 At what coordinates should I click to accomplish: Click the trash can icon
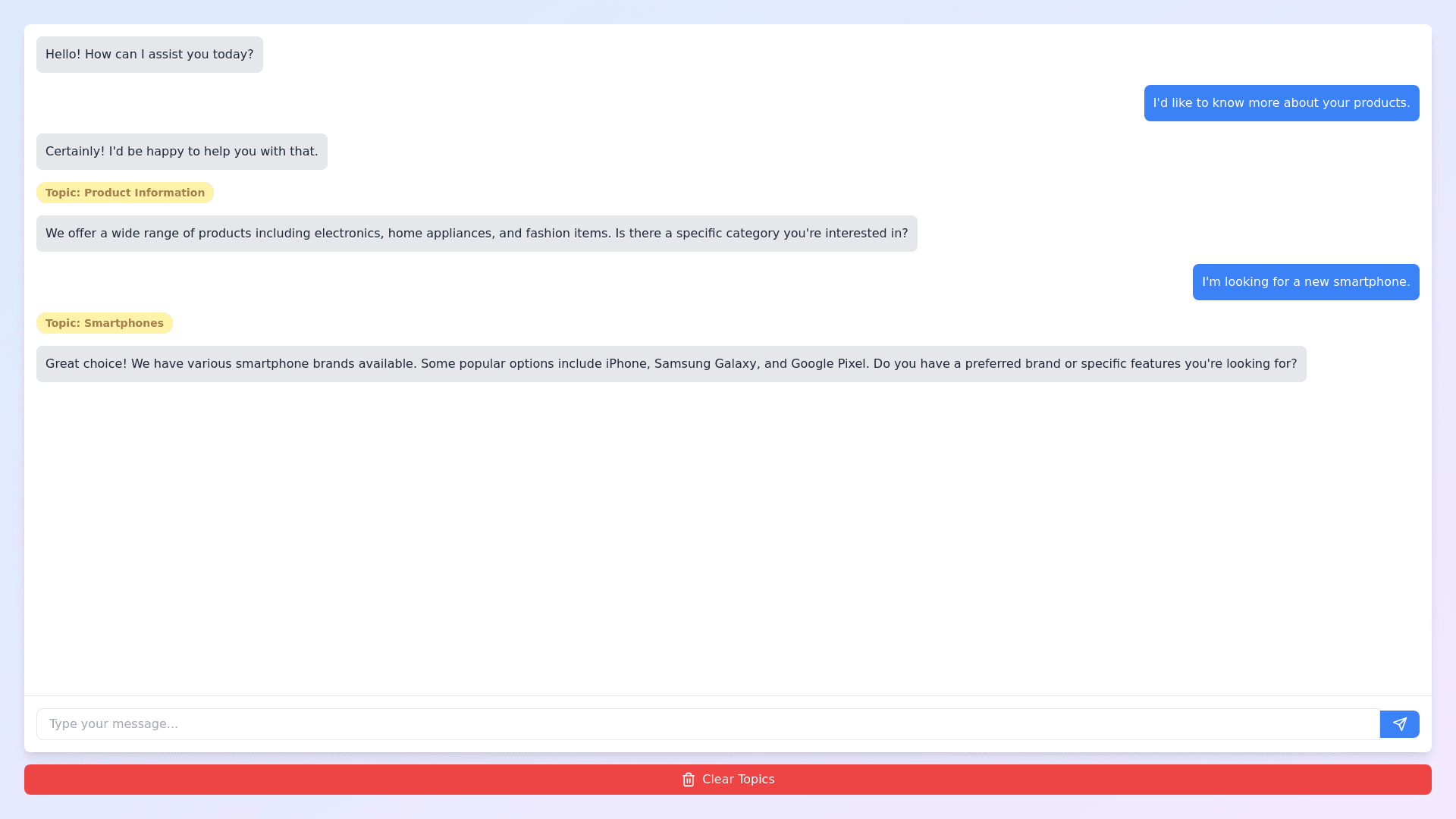click(x=688, y=780)
